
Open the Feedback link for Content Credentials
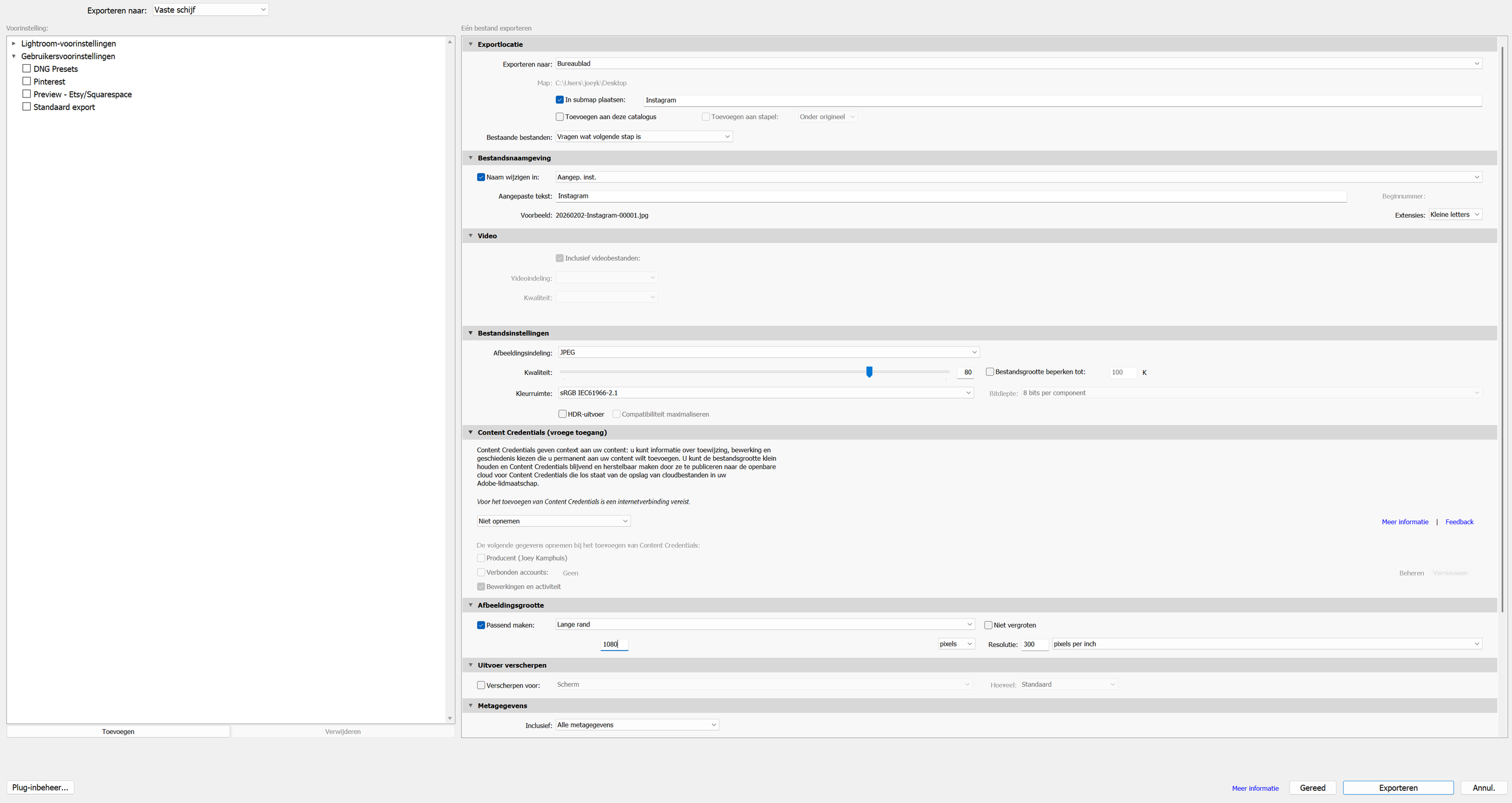pos(1459,521)
